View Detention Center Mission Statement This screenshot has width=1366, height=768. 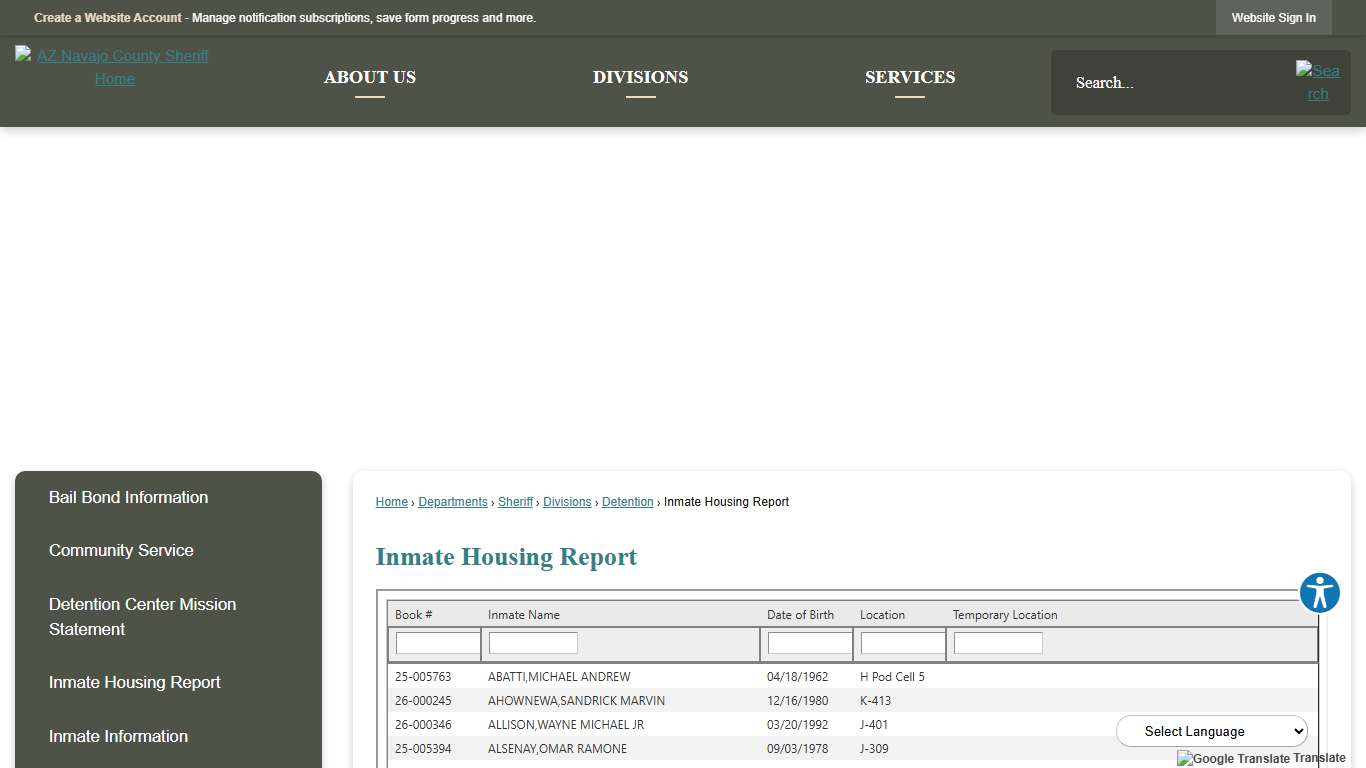point(142,616)
